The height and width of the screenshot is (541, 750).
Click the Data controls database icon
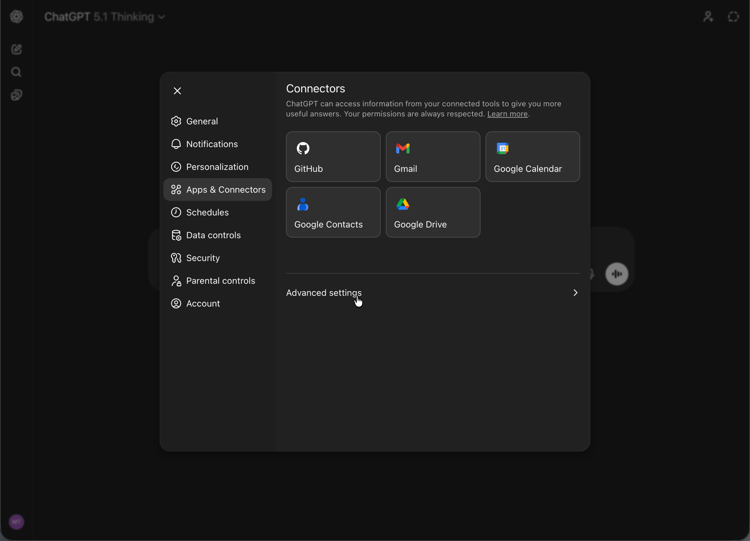tap(176, 235)
